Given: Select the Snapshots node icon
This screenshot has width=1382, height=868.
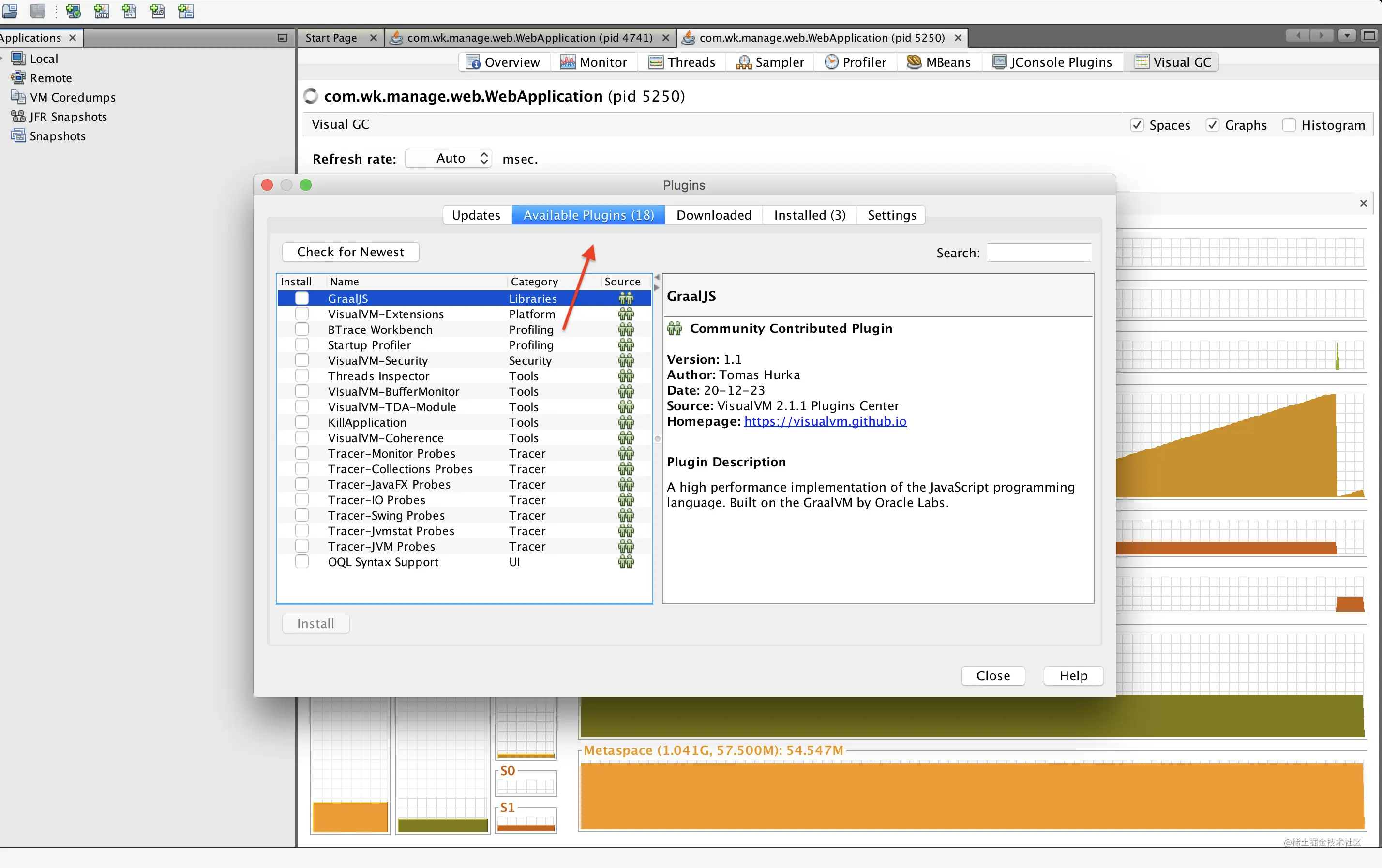Looking at the screenshot, I should coord(18,136).
